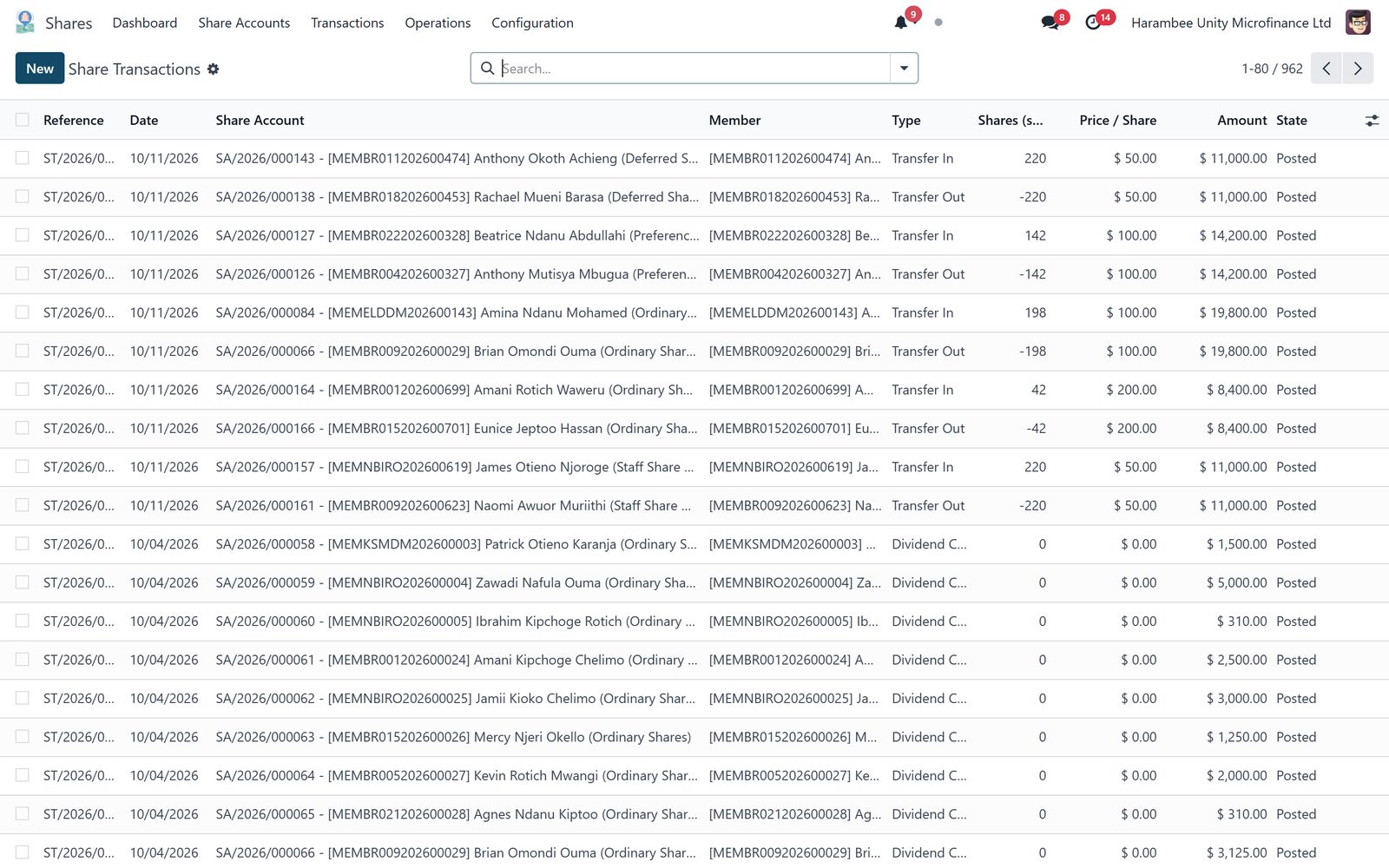Open the Operations menu
This screenshot has height=868, width=1389.
[x=438, y=23]
